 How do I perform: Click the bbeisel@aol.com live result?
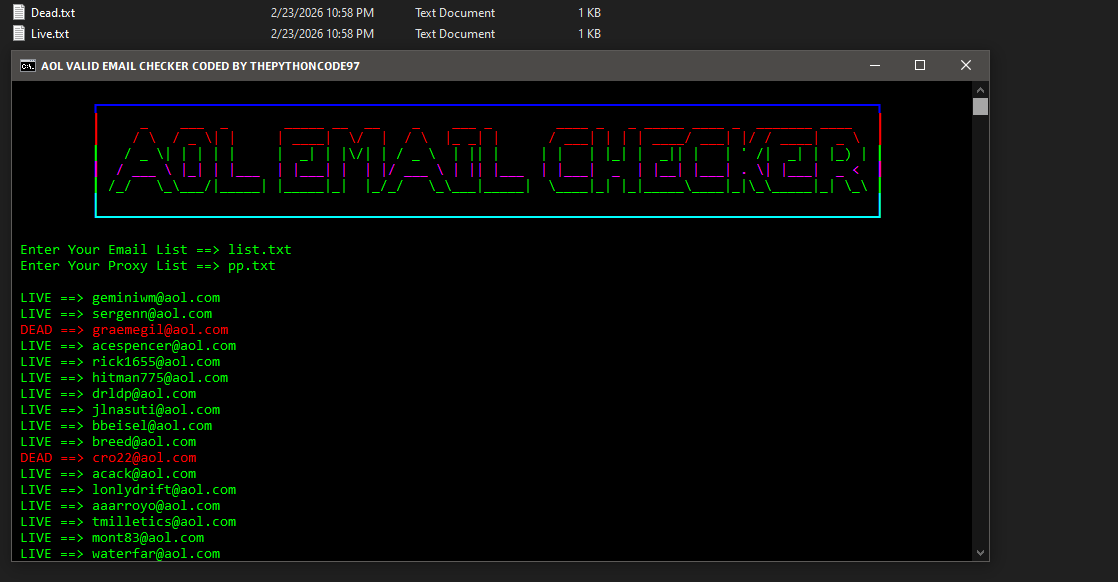point(152,426)
